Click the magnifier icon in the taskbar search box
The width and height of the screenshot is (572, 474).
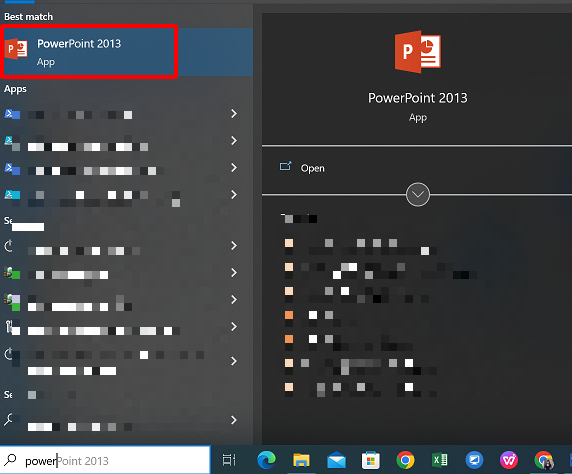click(x=11, y=460)
